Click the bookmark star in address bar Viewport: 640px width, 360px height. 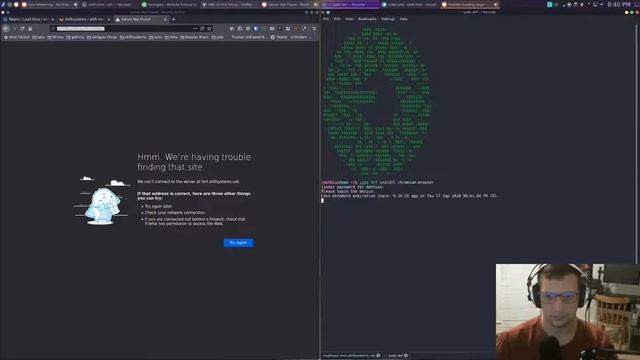[209, 29]
